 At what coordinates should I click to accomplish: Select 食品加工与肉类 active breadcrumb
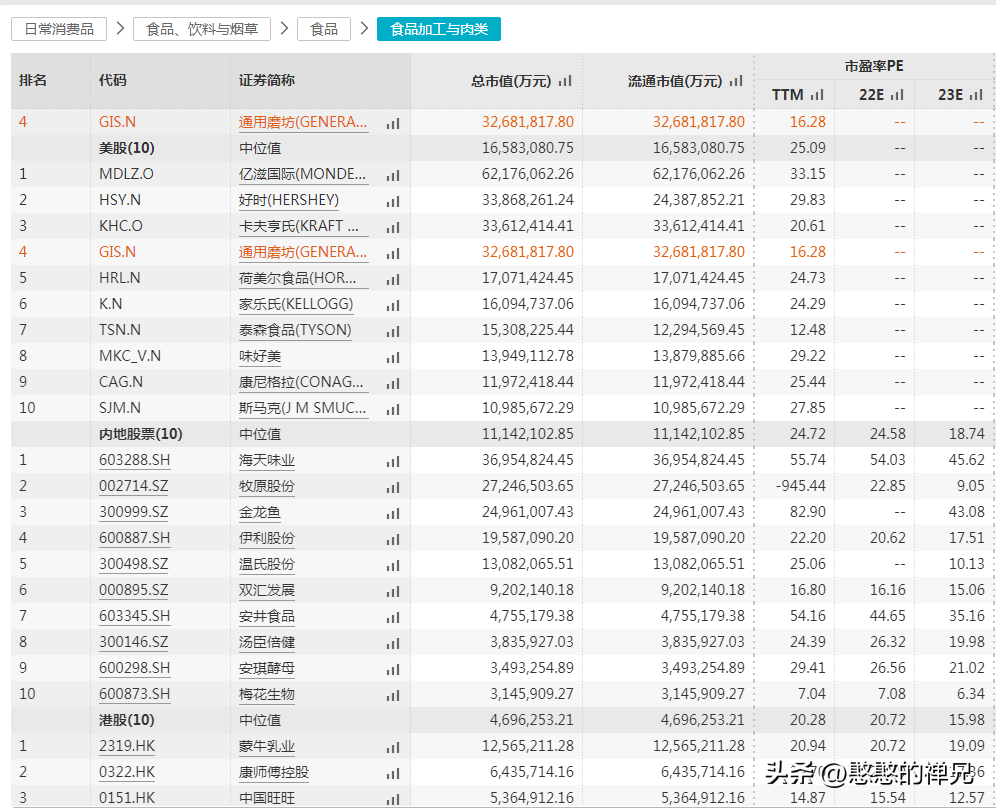pyautogui.click(x=439, y=29)
